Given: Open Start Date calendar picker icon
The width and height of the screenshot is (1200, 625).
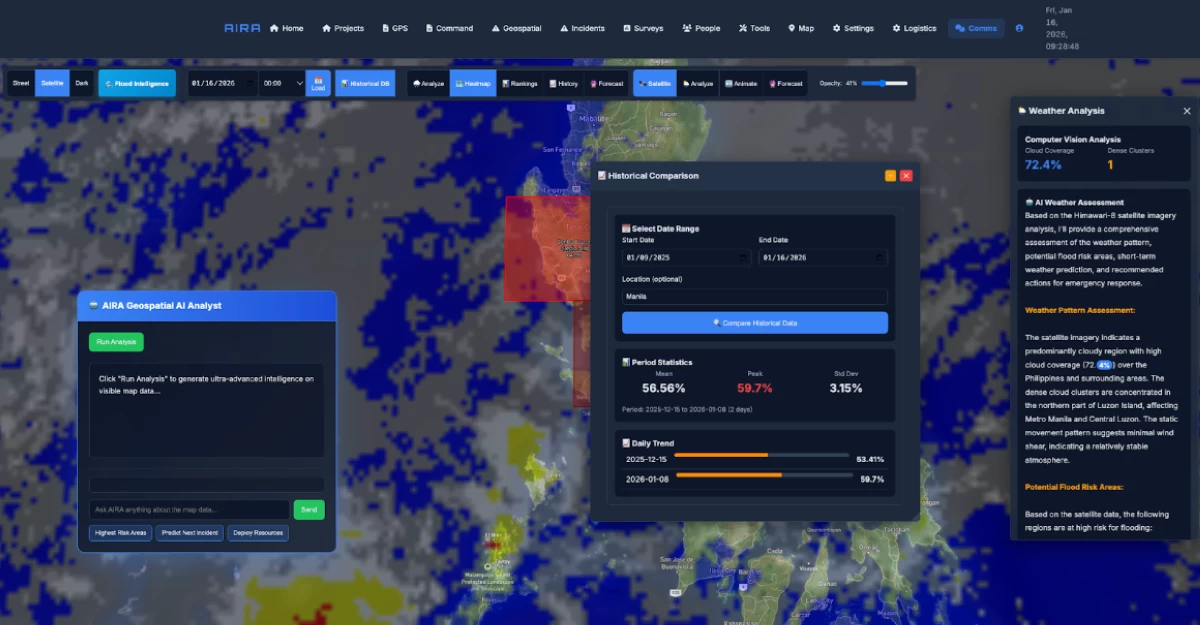Looking at the screenshot, I should point(743,258).
